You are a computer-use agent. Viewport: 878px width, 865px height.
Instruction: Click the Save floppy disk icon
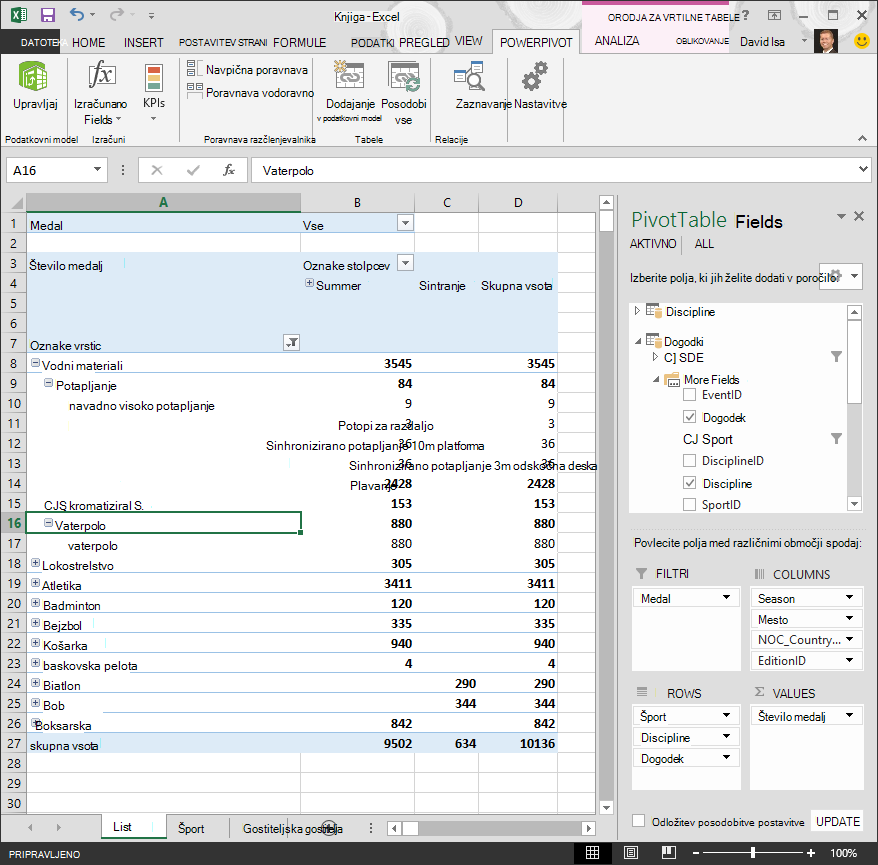pyautogui.click(x=48, y=15)
